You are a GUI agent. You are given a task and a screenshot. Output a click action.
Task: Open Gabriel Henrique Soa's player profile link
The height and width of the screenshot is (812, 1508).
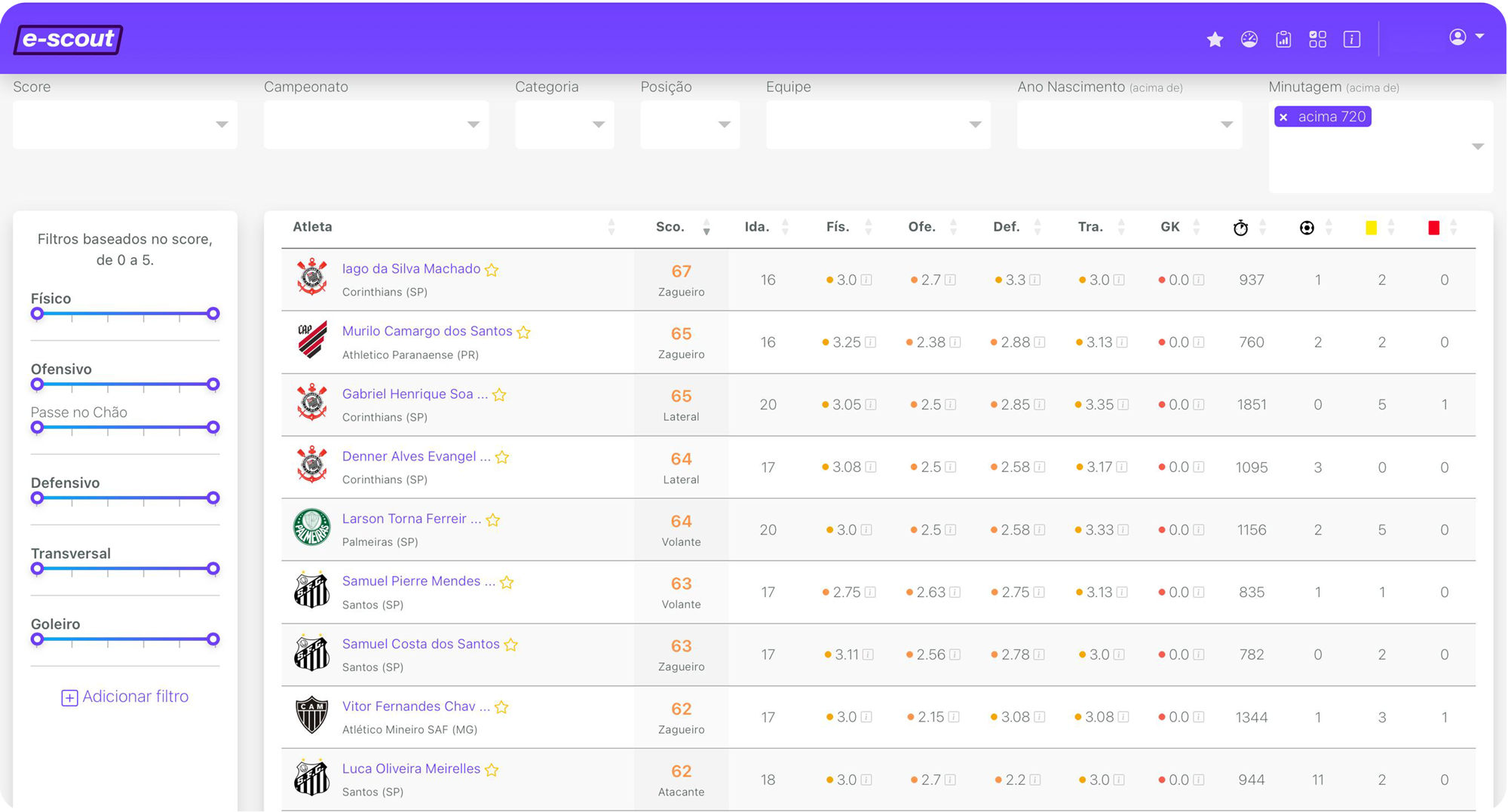tap(415, 394)
